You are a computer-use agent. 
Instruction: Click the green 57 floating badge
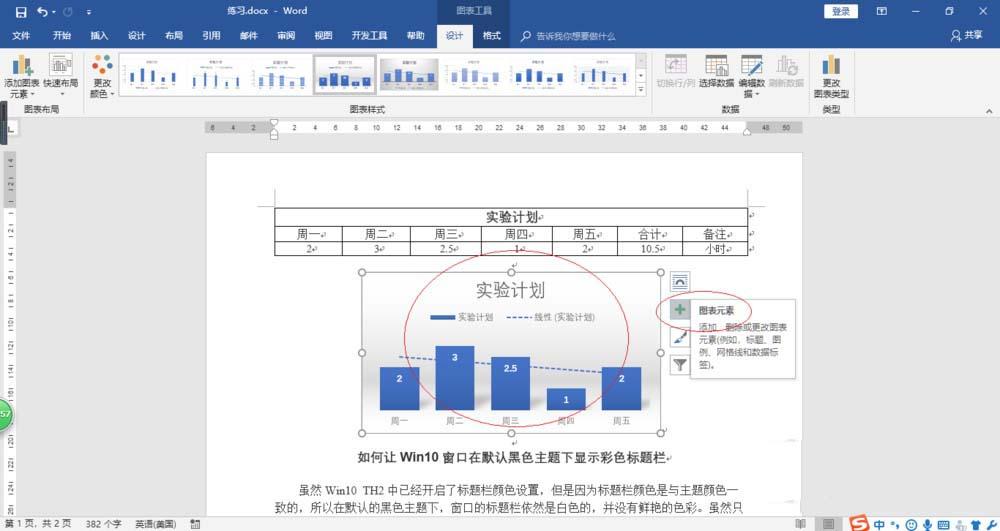5,414
